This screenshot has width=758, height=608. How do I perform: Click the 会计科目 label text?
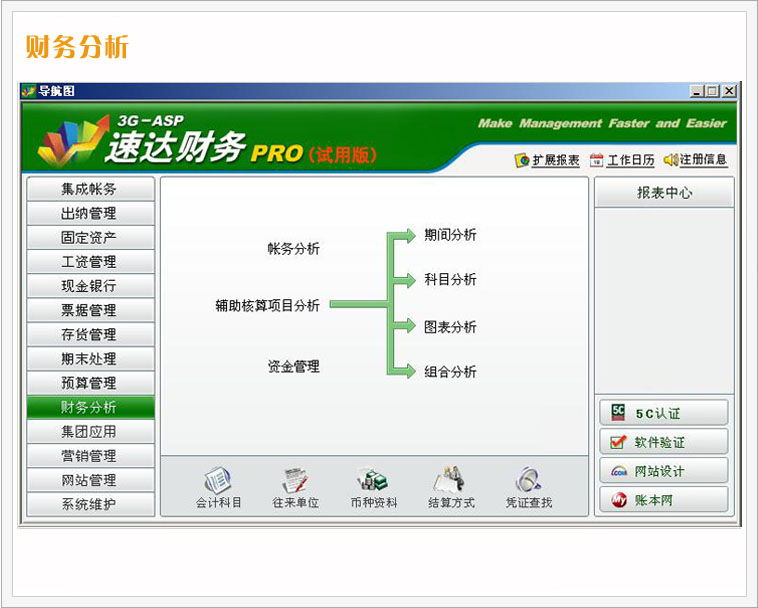point(218,503)
